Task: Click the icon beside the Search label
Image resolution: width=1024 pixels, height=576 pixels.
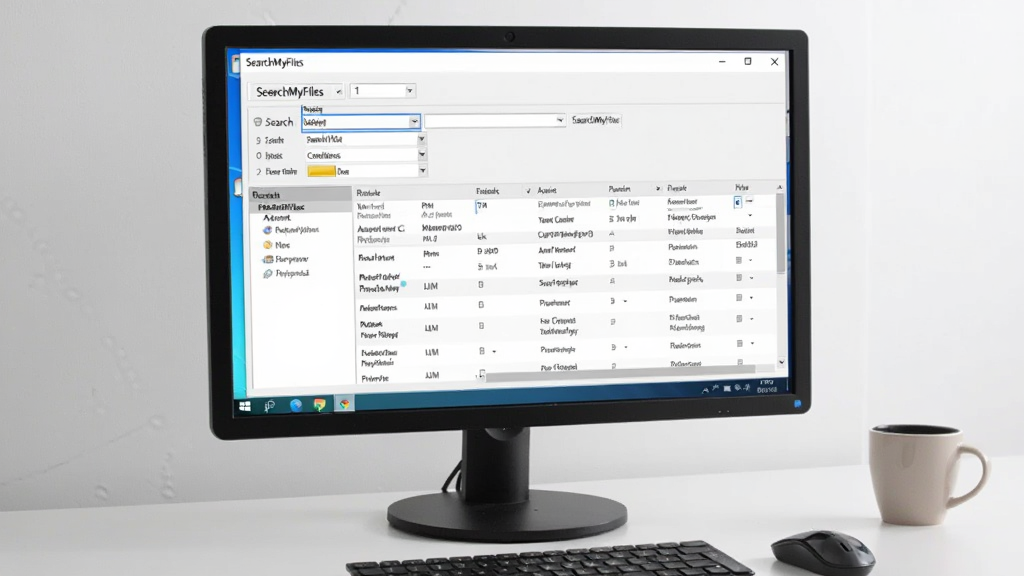Action: (257, 122)
